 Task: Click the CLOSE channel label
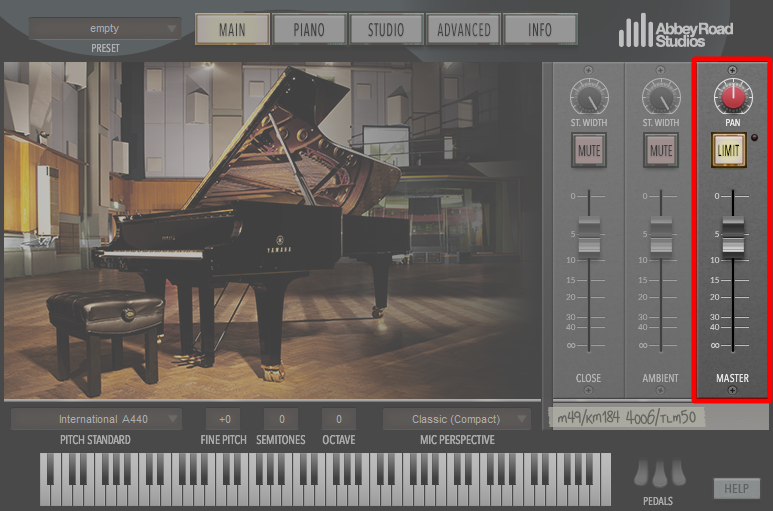(589, 378)
